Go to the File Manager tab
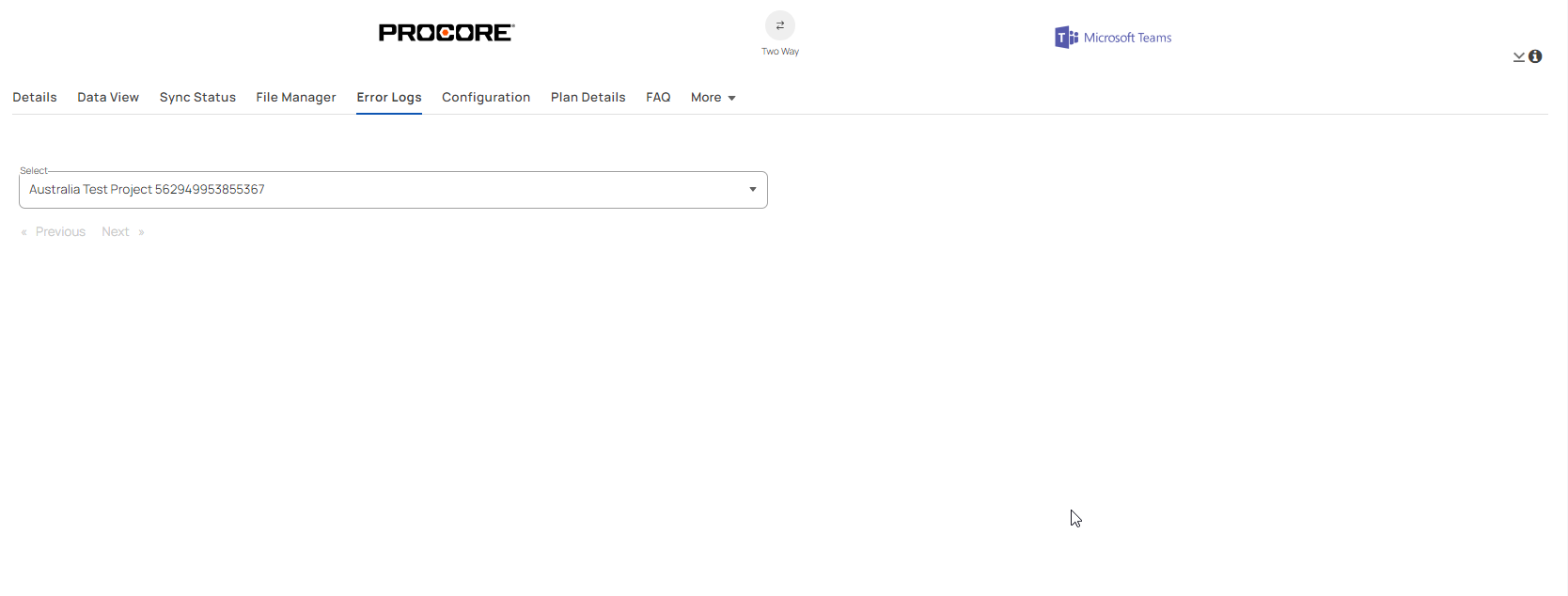 click(296, 98)
